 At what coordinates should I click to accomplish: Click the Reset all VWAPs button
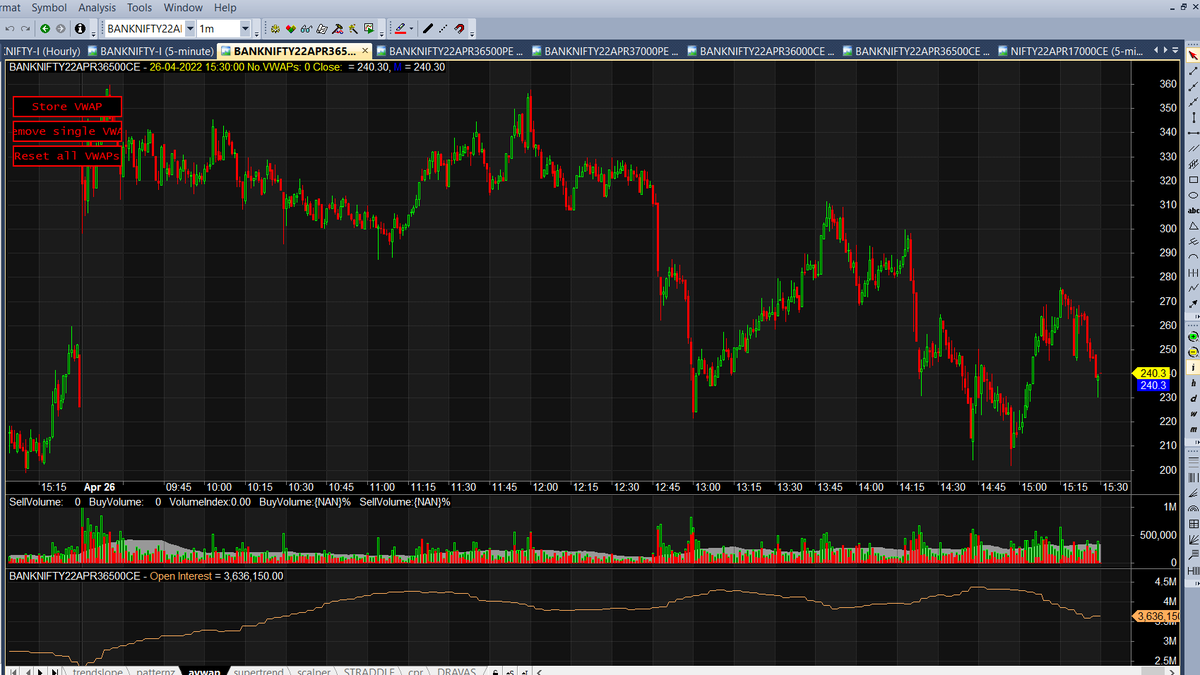click(67, 156)
